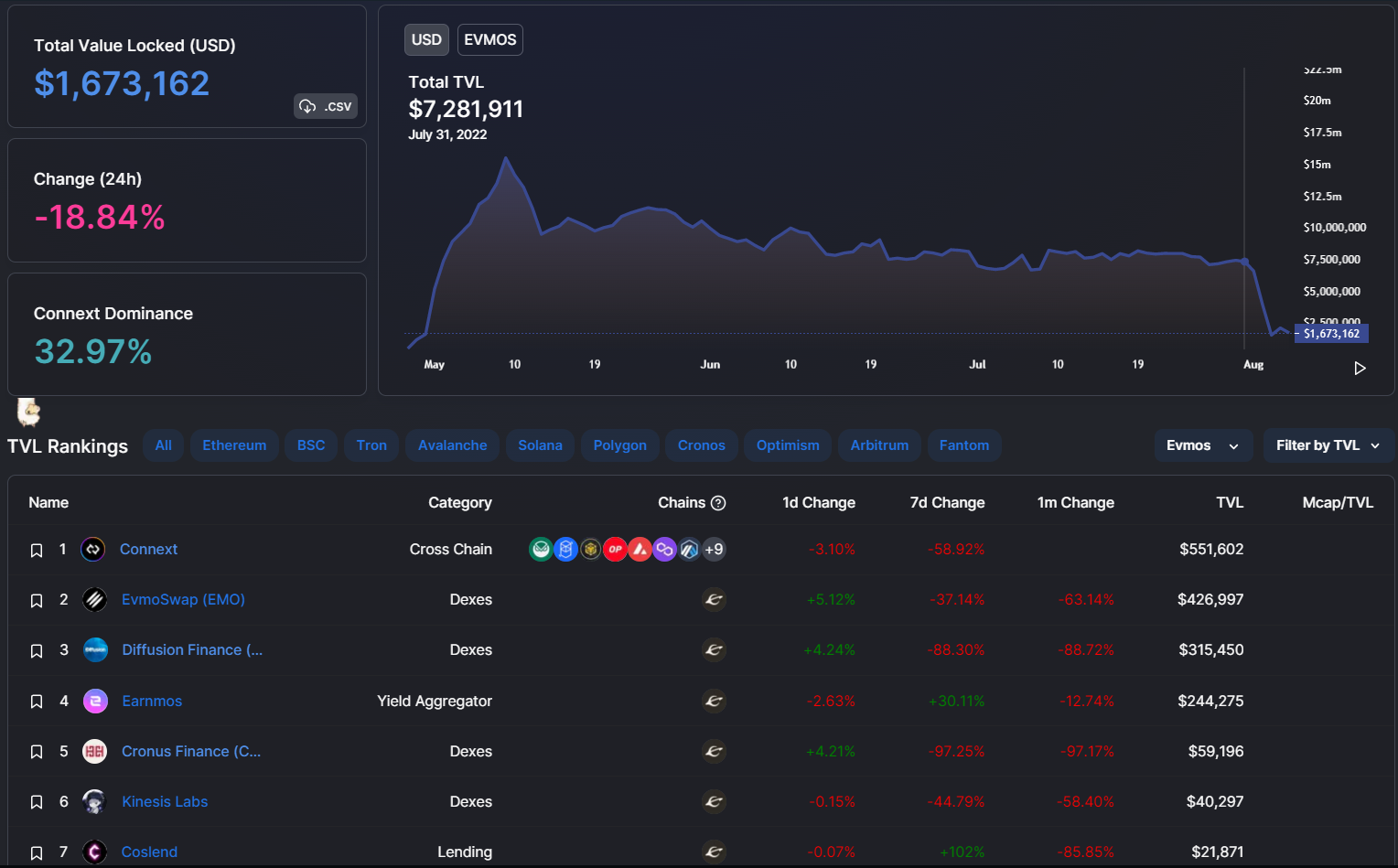Image resolution: width=1398 pixels, height=868 pixels.
Task: Click the Chains column help icon
Action: point(718,502)
